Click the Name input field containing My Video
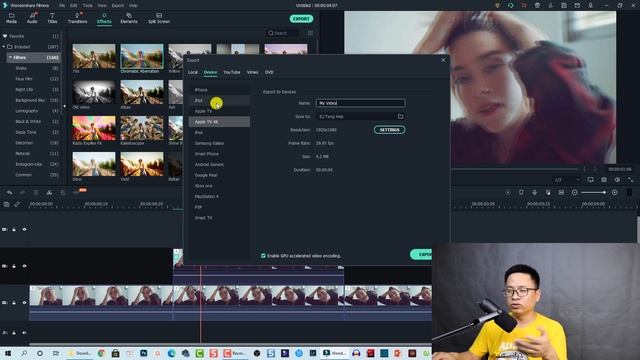The width and height of the screenshot is (640, 360). coord(360,103)
